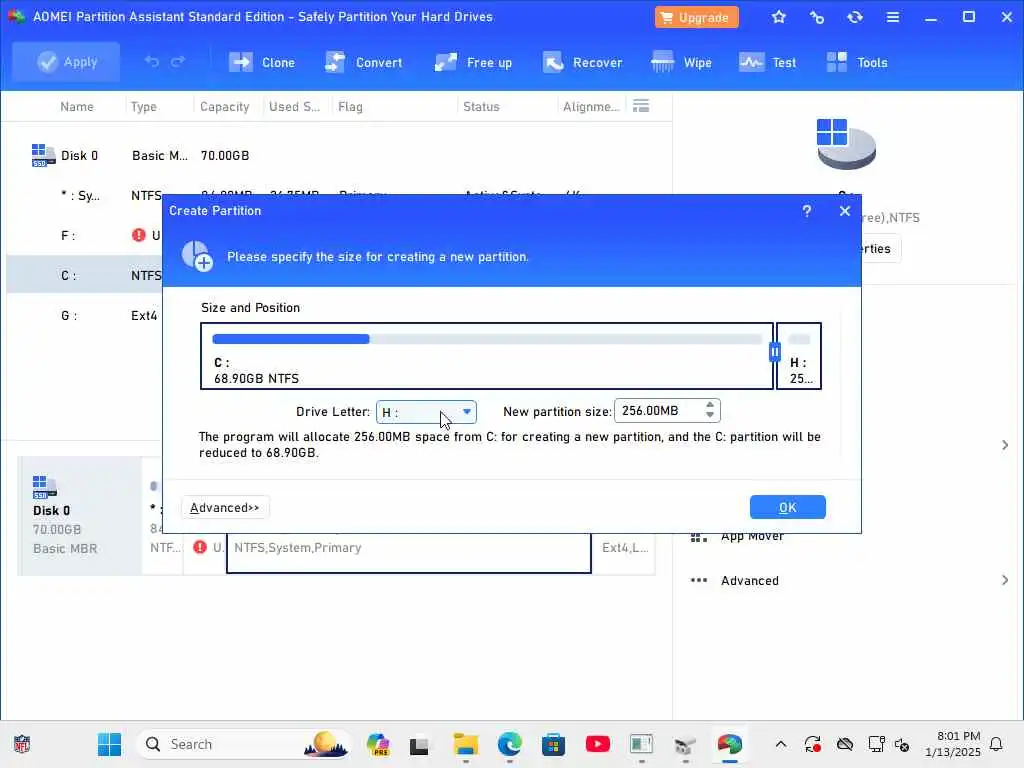Open YouTube from taskbar

[x=598, y=744]
